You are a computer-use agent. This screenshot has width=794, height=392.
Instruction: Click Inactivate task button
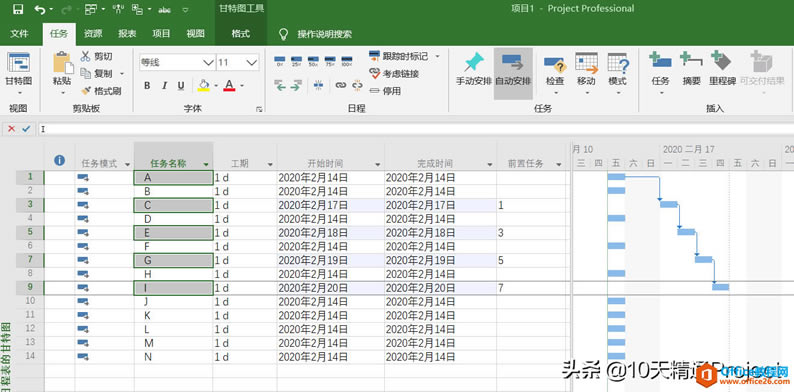[x=385, y=91]
